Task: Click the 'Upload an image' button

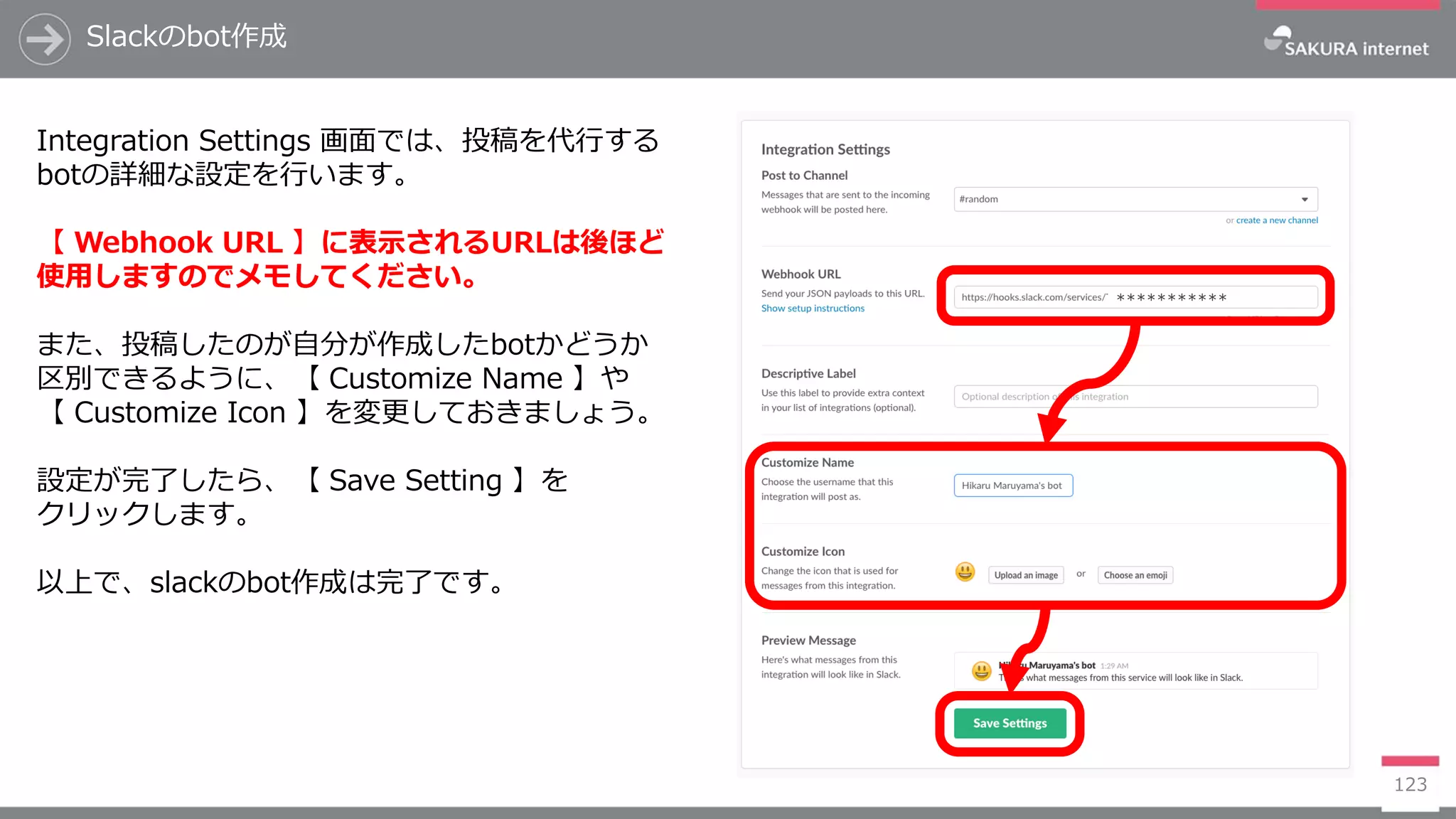Action: [x=1026, y=575]
